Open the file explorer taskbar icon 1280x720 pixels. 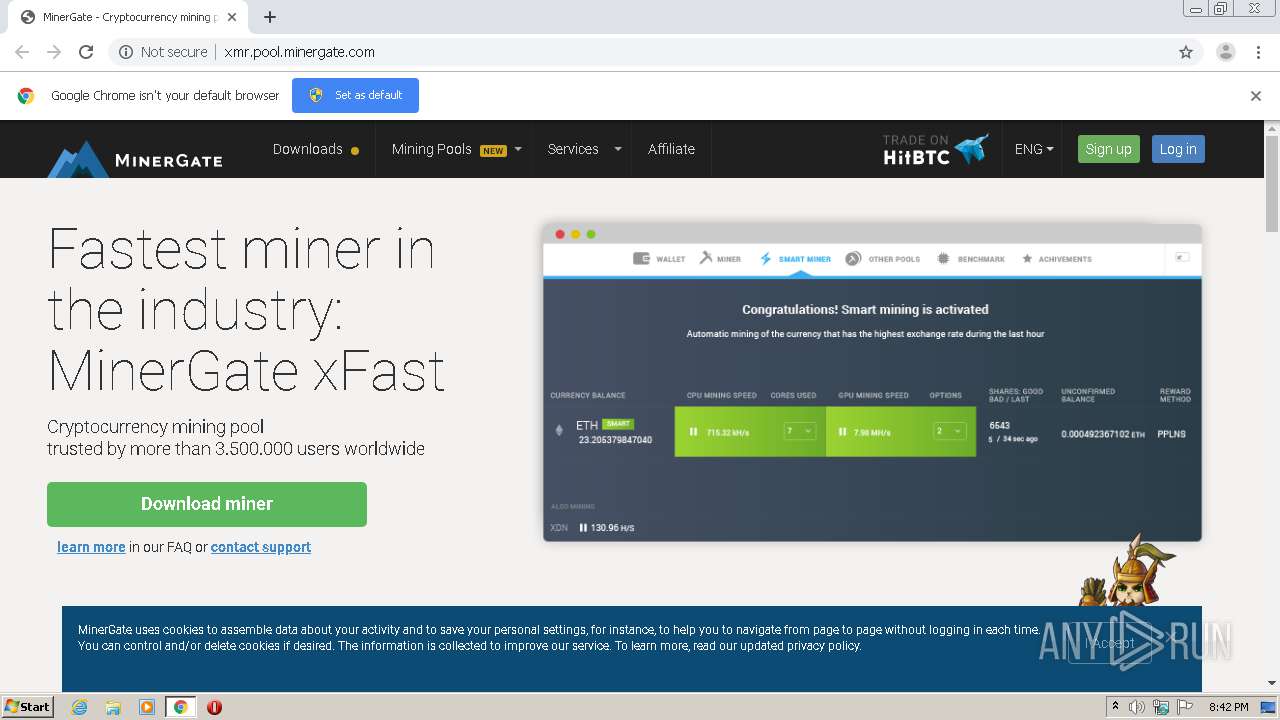[113, 707]
